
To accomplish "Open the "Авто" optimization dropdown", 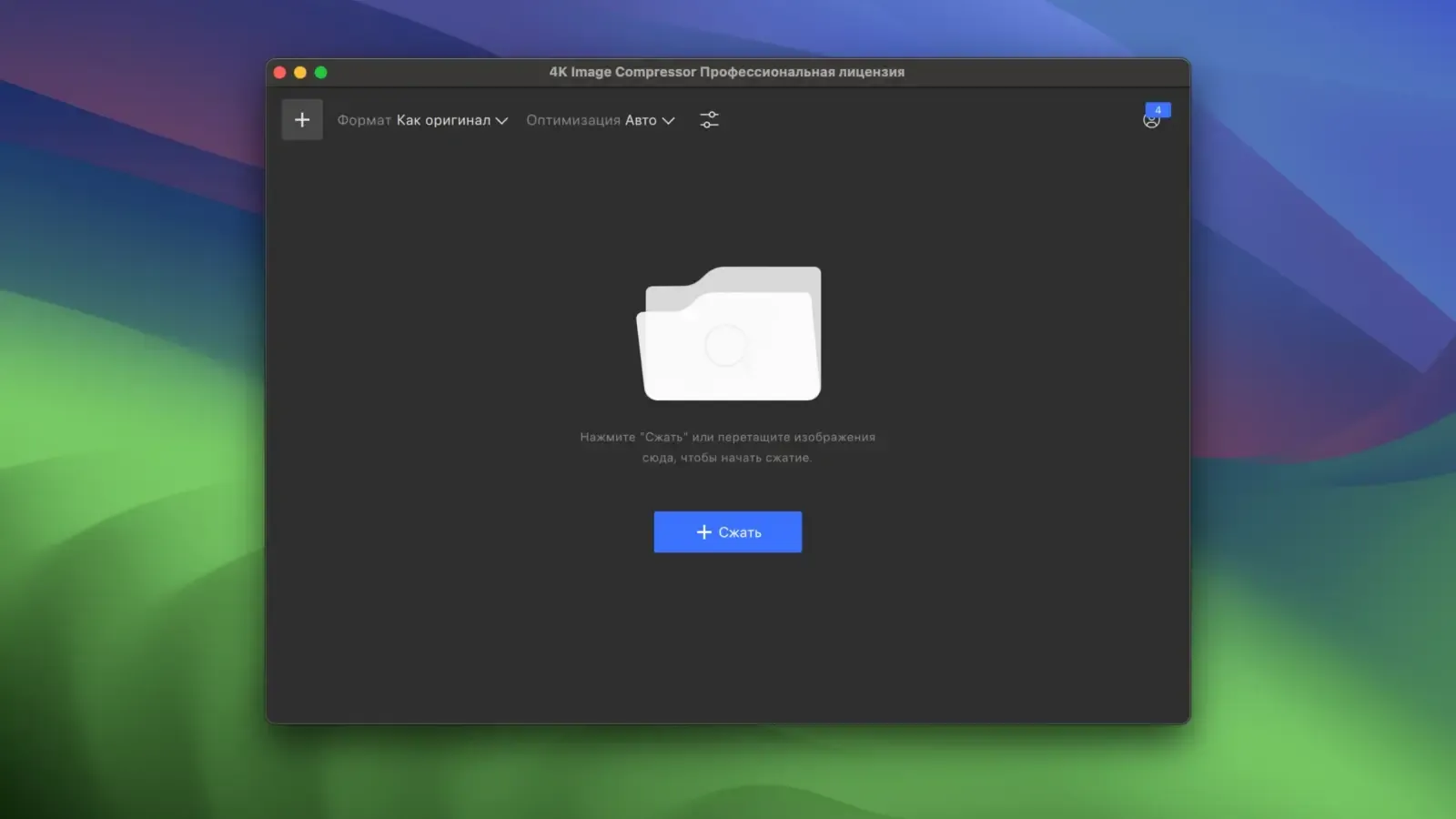I will coord(641,120).
